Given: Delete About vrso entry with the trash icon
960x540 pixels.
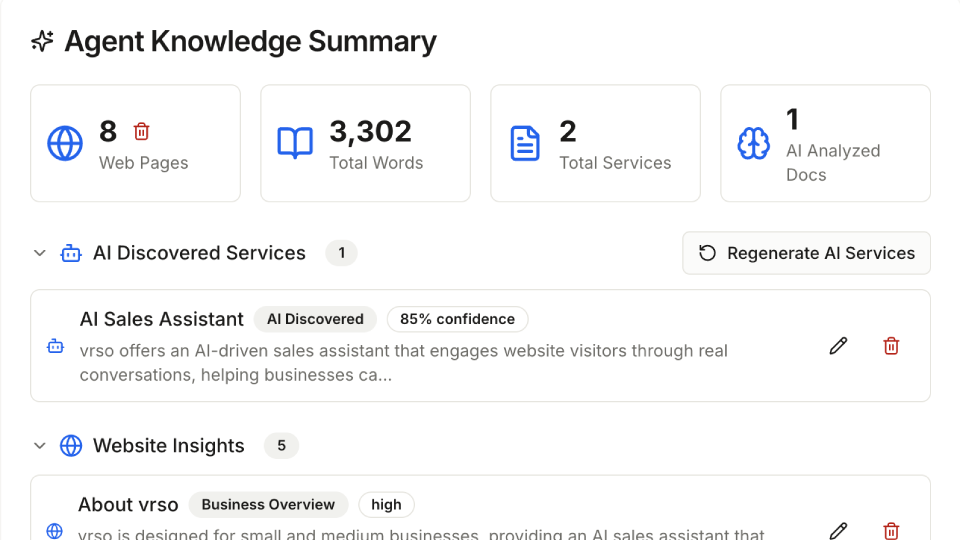Looking at the screenshot, I should (x=891, y=531).
